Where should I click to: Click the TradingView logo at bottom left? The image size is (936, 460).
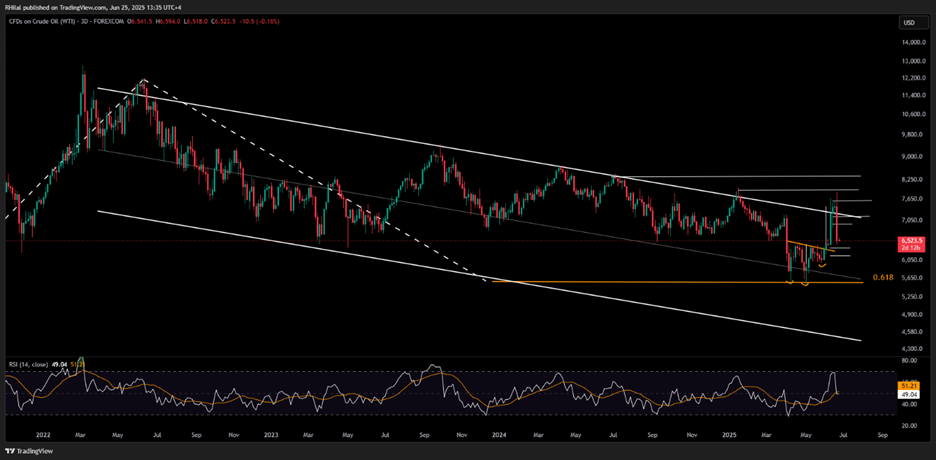[x=29, y=451]
